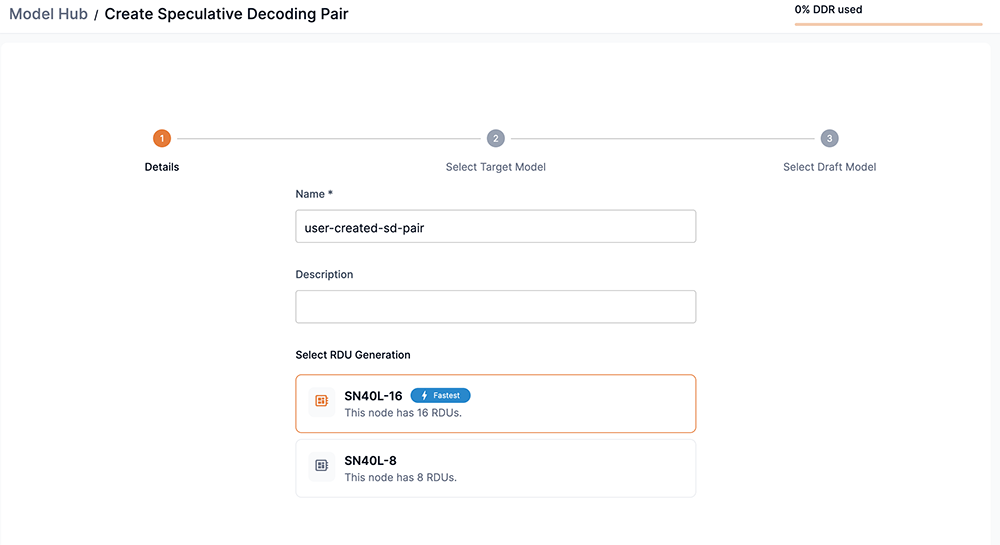Click the step 2 circle indicator

[496, 139]
